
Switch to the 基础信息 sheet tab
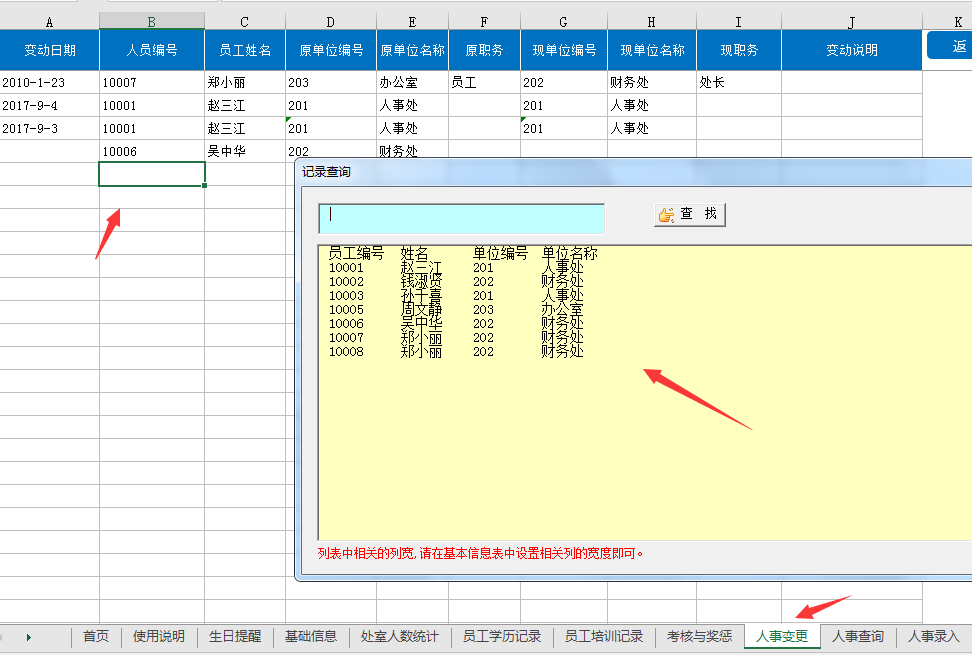(311, 636)
